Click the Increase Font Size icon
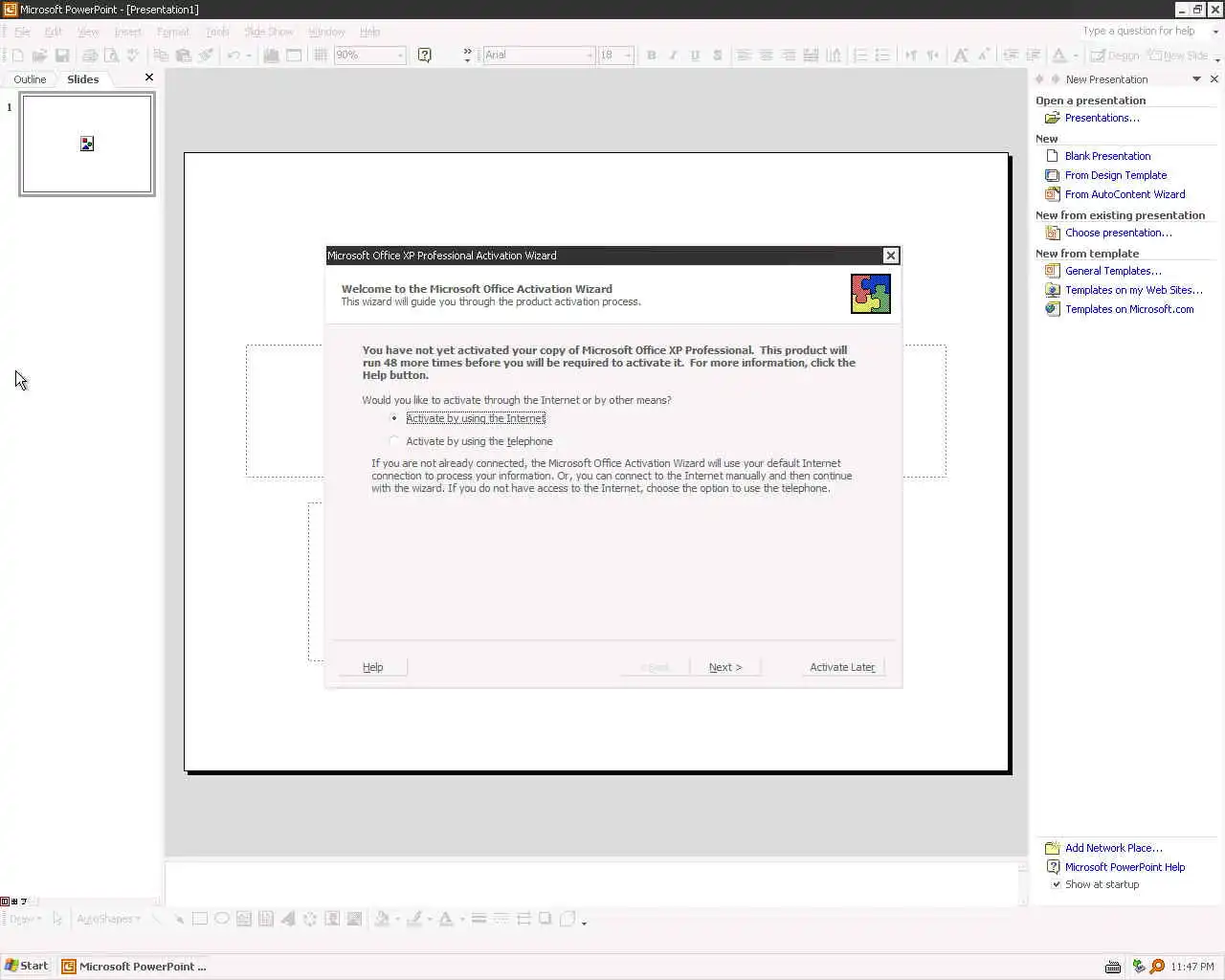The image size is (1225, 980). [961, 56]
